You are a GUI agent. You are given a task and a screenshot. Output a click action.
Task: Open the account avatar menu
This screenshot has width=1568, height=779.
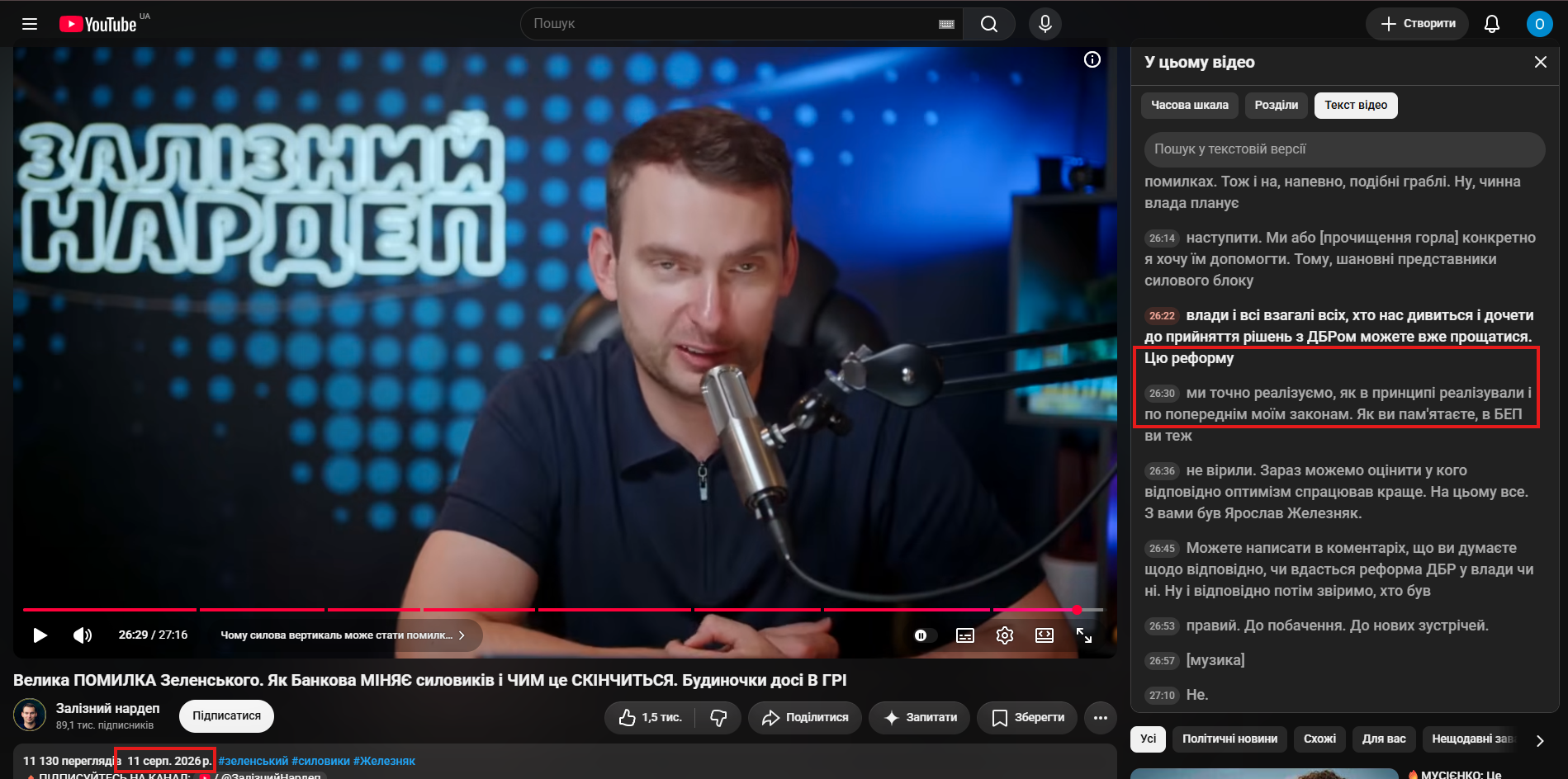[1539, 24]
